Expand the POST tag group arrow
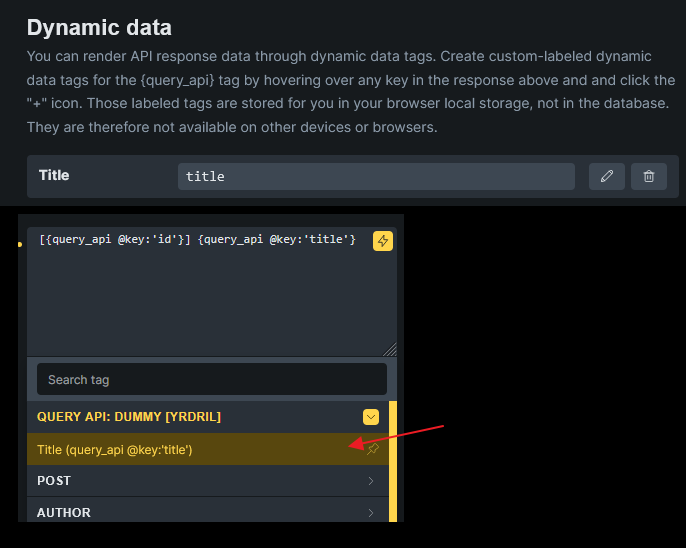This screenshot has width=686, height=548. click(371, 481)
